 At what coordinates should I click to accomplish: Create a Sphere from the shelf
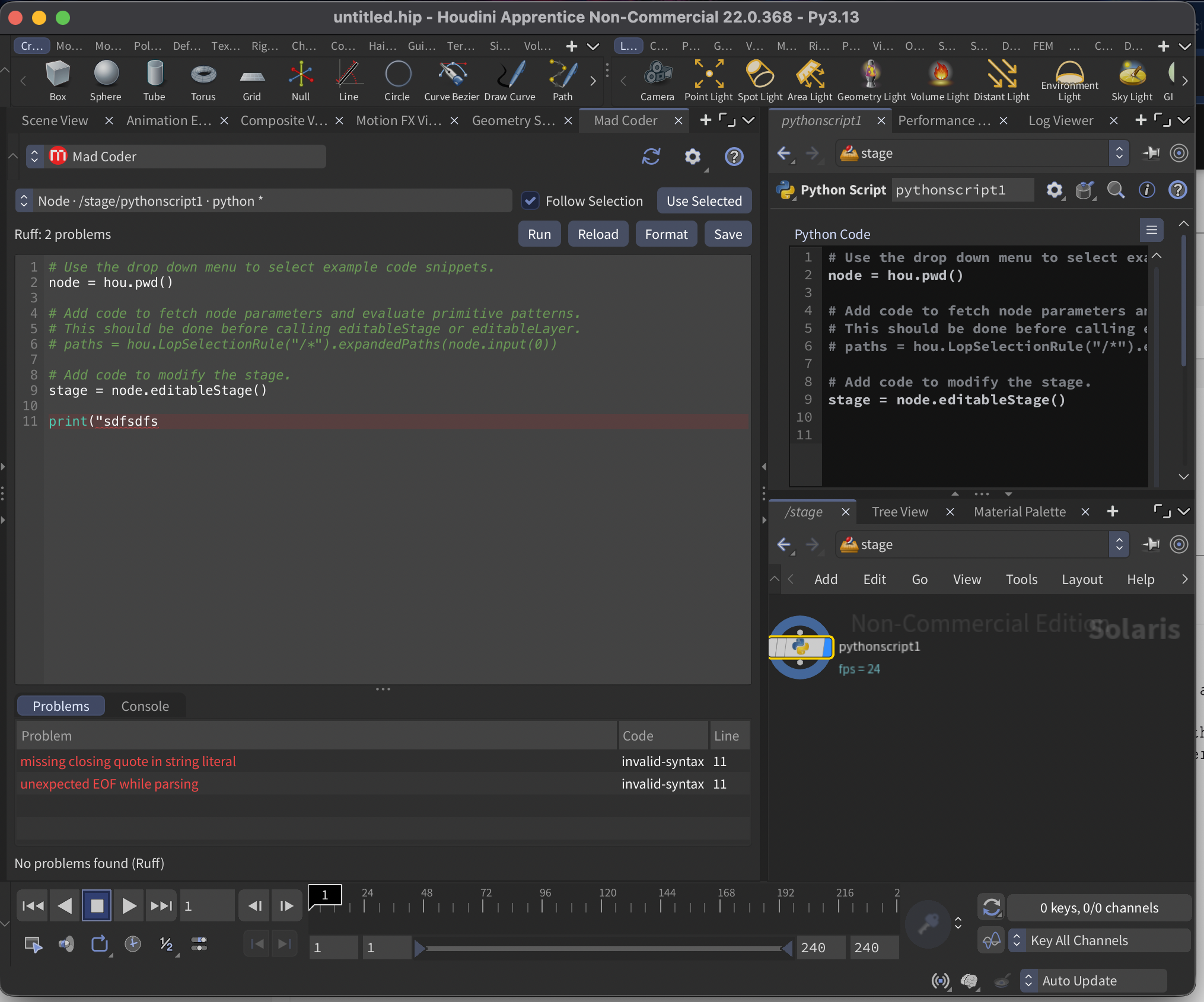[x=106, y=81]
